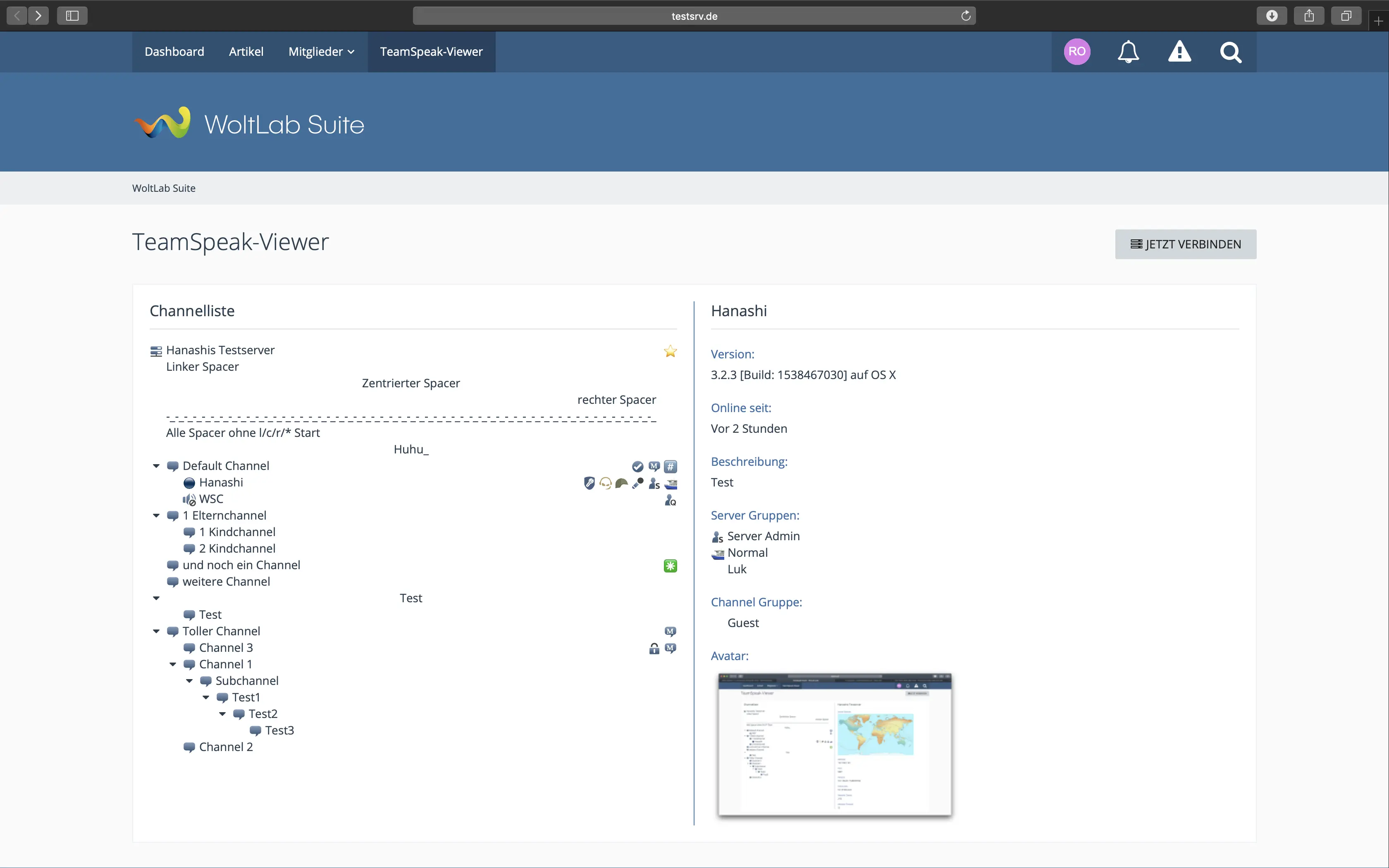Click the lock icon beside Channel 3
1389x868 pixels.
click(654, 649)
